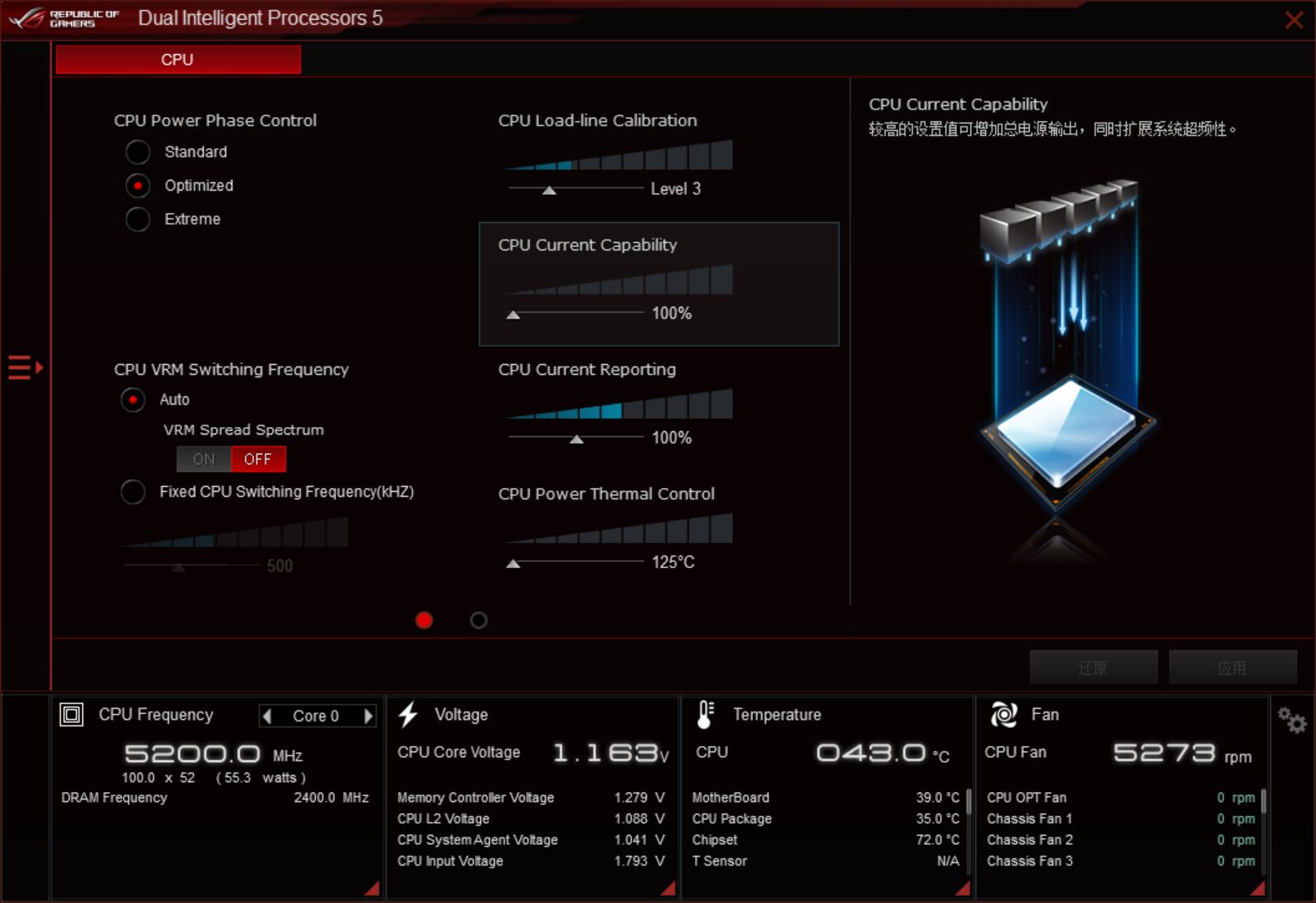Select next core with right arrow
This screenshot has height=903, width=1316.
[368, 716]
